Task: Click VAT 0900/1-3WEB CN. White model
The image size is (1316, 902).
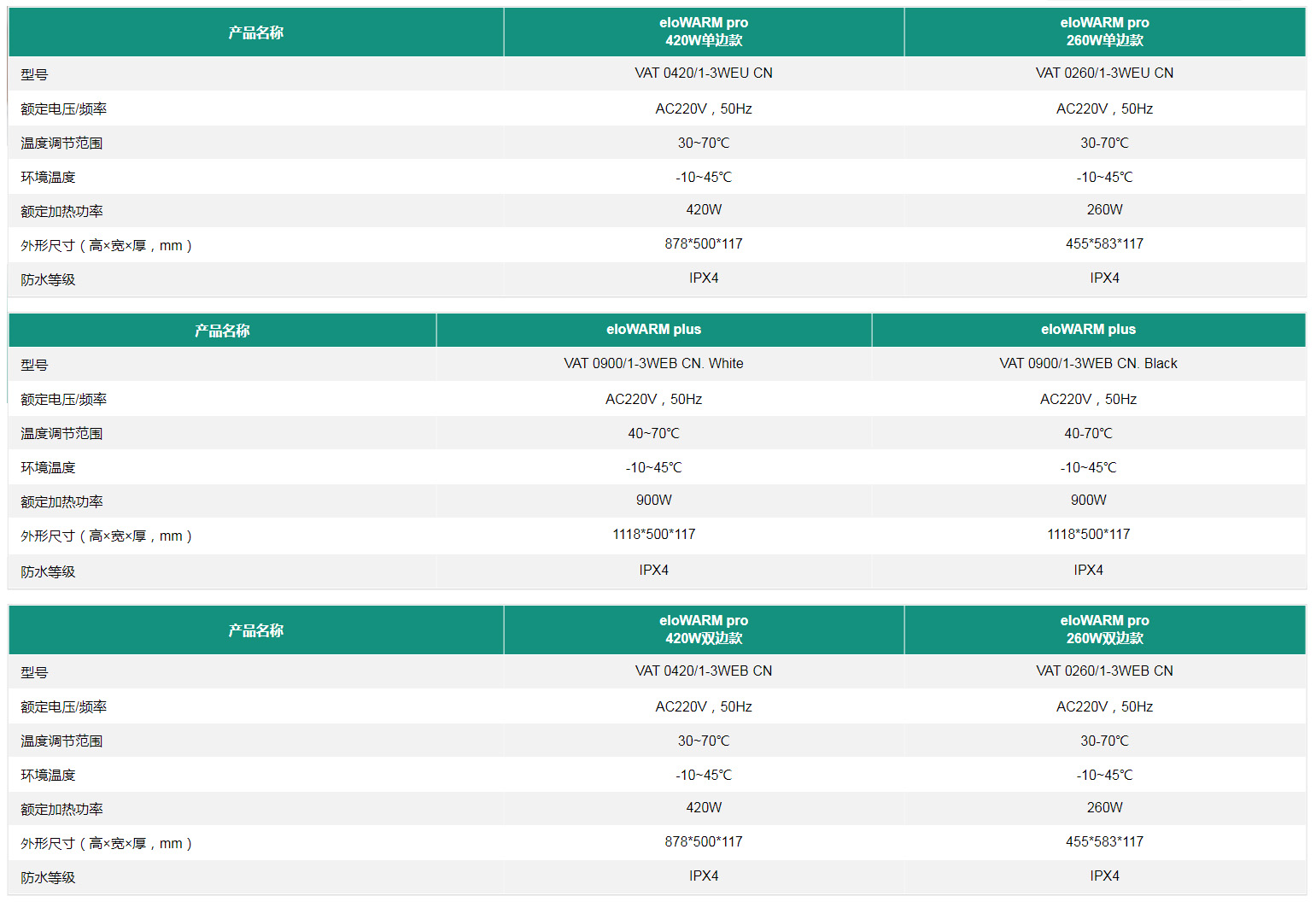Action: [653, 364]
